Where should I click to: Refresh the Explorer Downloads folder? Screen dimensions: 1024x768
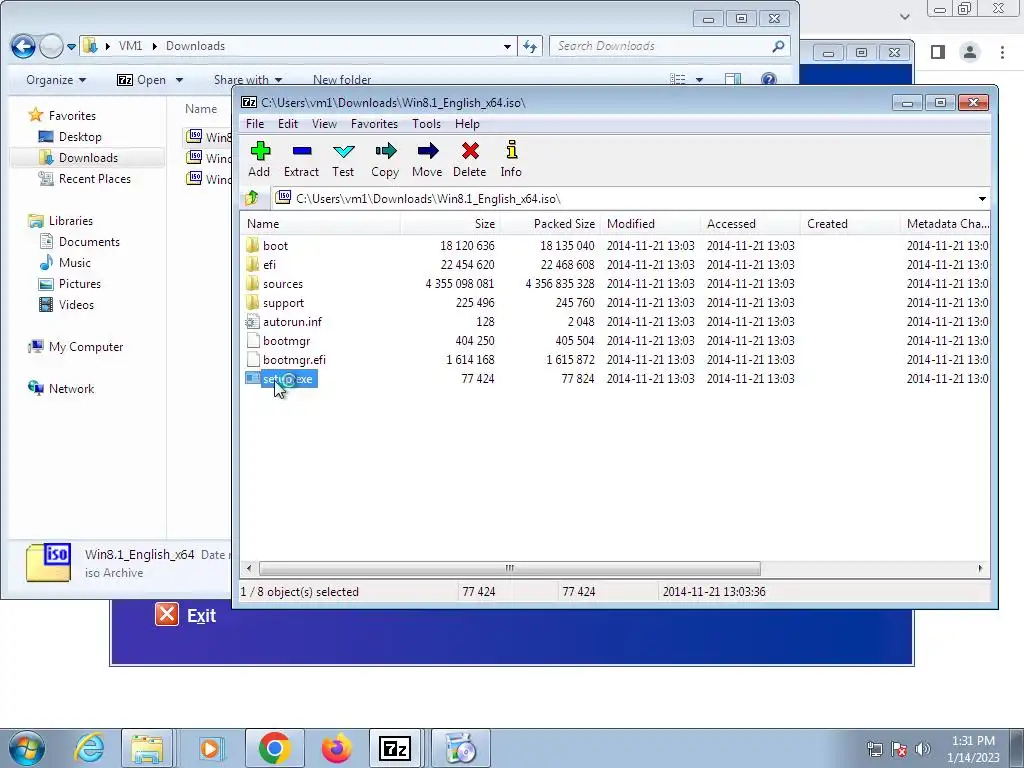click(x=530, y=46)
